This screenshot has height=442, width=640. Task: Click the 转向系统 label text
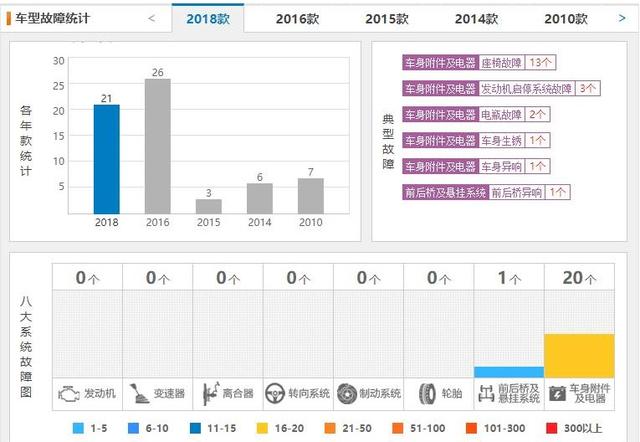[309, 393]
